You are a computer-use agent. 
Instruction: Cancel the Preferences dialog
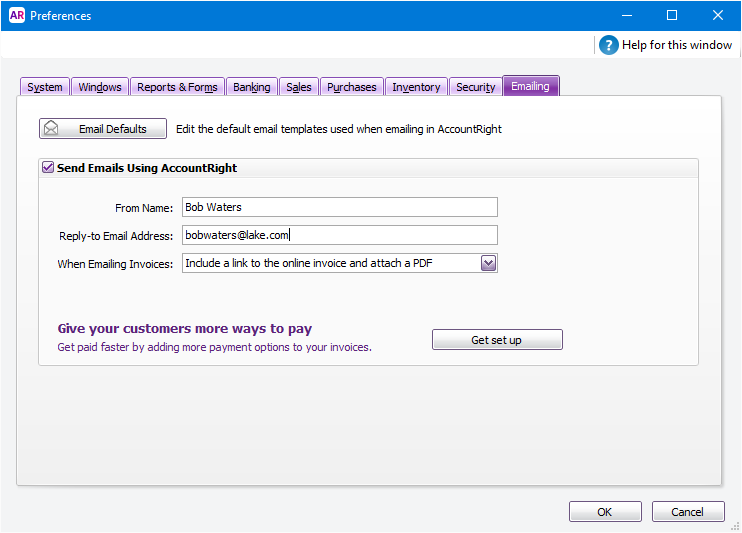(688, 512)
